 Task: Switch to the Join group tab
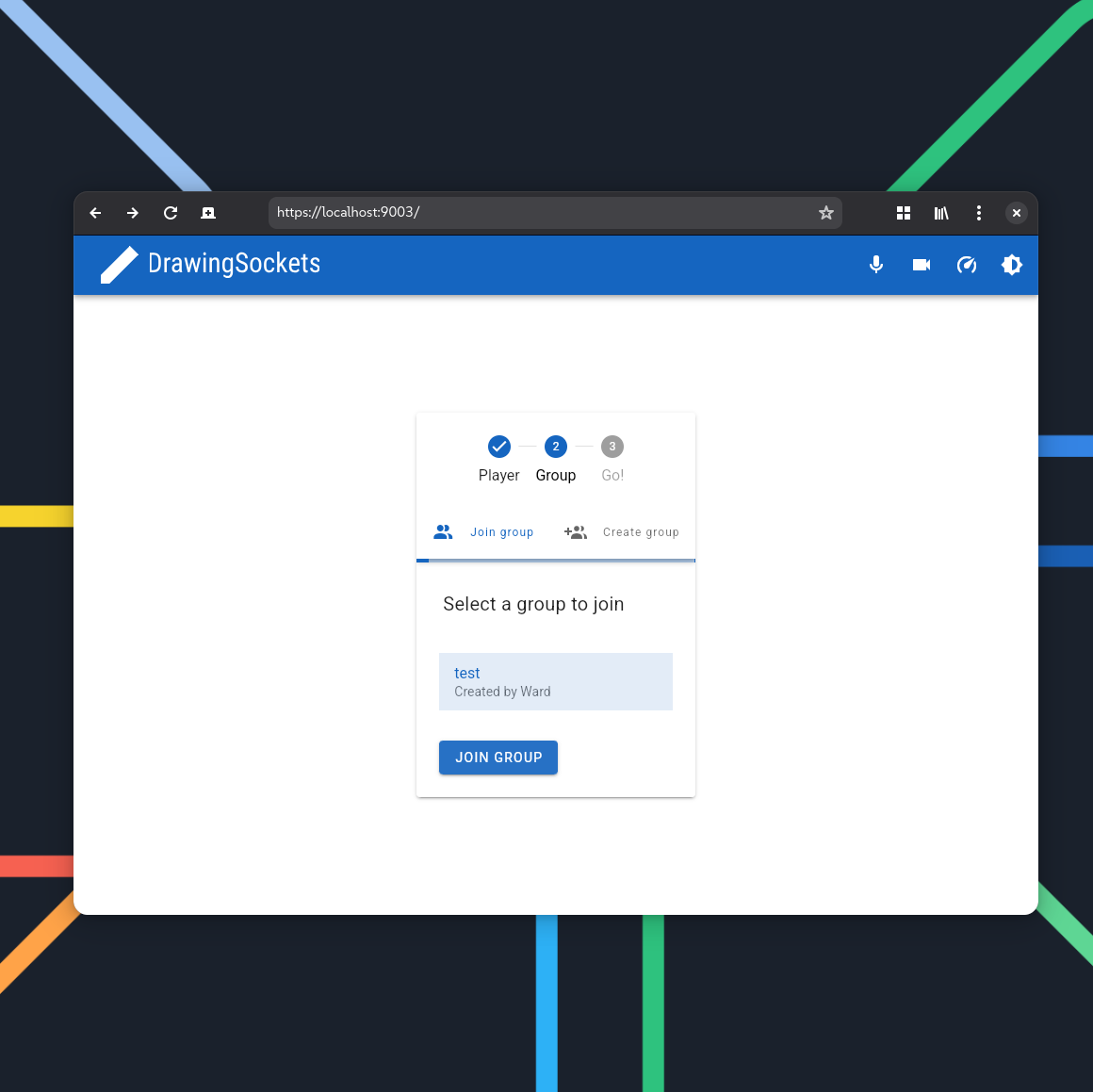click(501, 531)
